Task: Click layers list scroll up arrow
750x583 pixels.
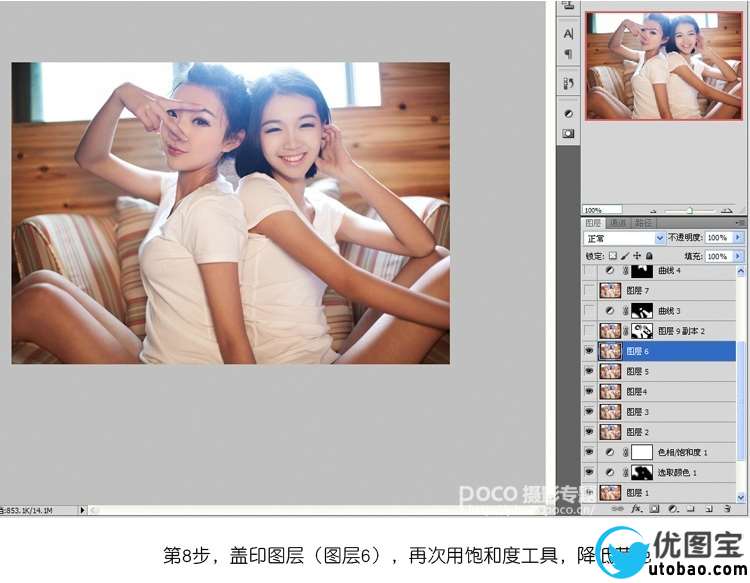Action: tap(740, 272)
